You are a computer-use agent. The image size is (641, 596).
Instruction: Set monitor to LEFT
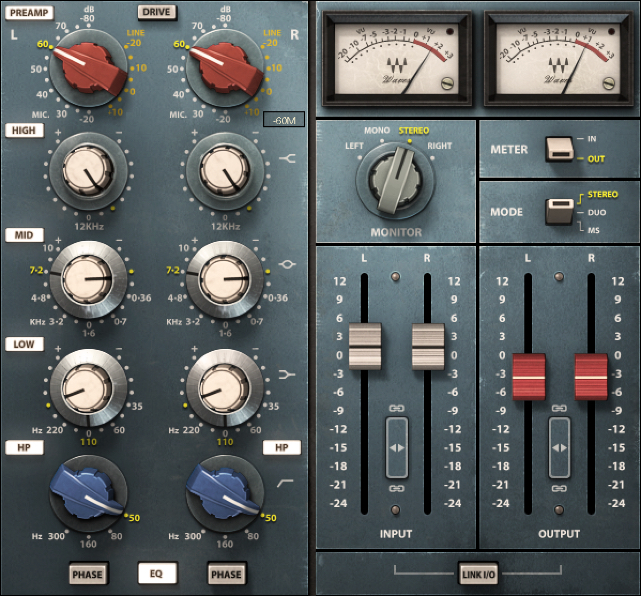(354, 146)
